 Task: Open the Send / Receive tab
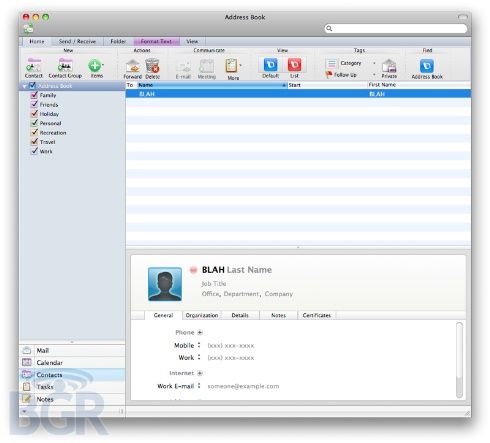tap(77, 41)
